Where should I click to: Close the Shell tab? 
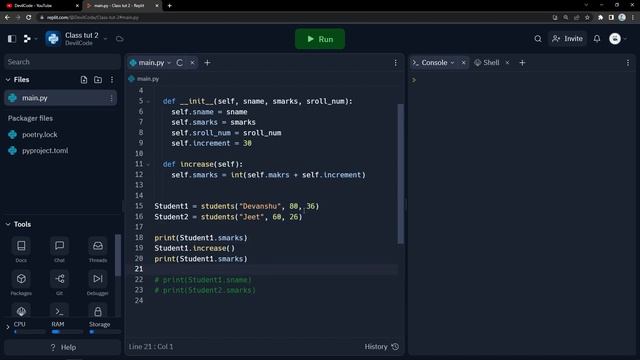tap(507, 62)
